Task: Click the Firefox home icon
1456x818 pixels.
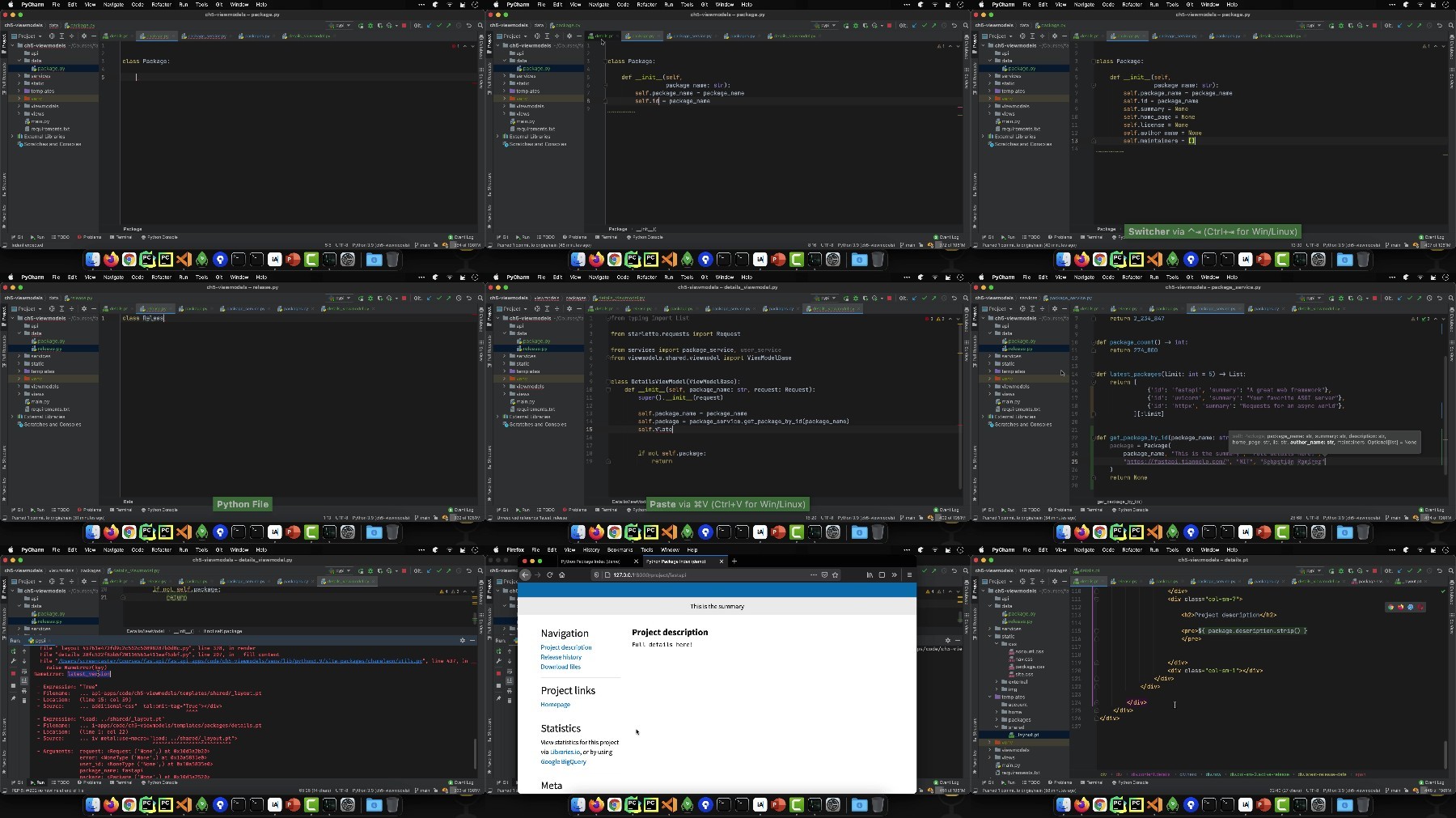Action: 561,574
